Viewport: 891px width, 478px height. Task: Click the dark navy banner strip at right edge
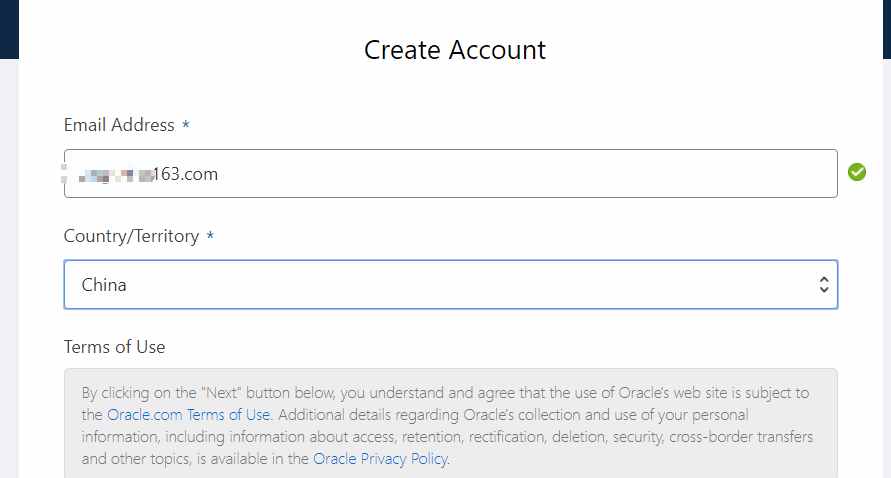pyautogui.click(x=887, y=29)
